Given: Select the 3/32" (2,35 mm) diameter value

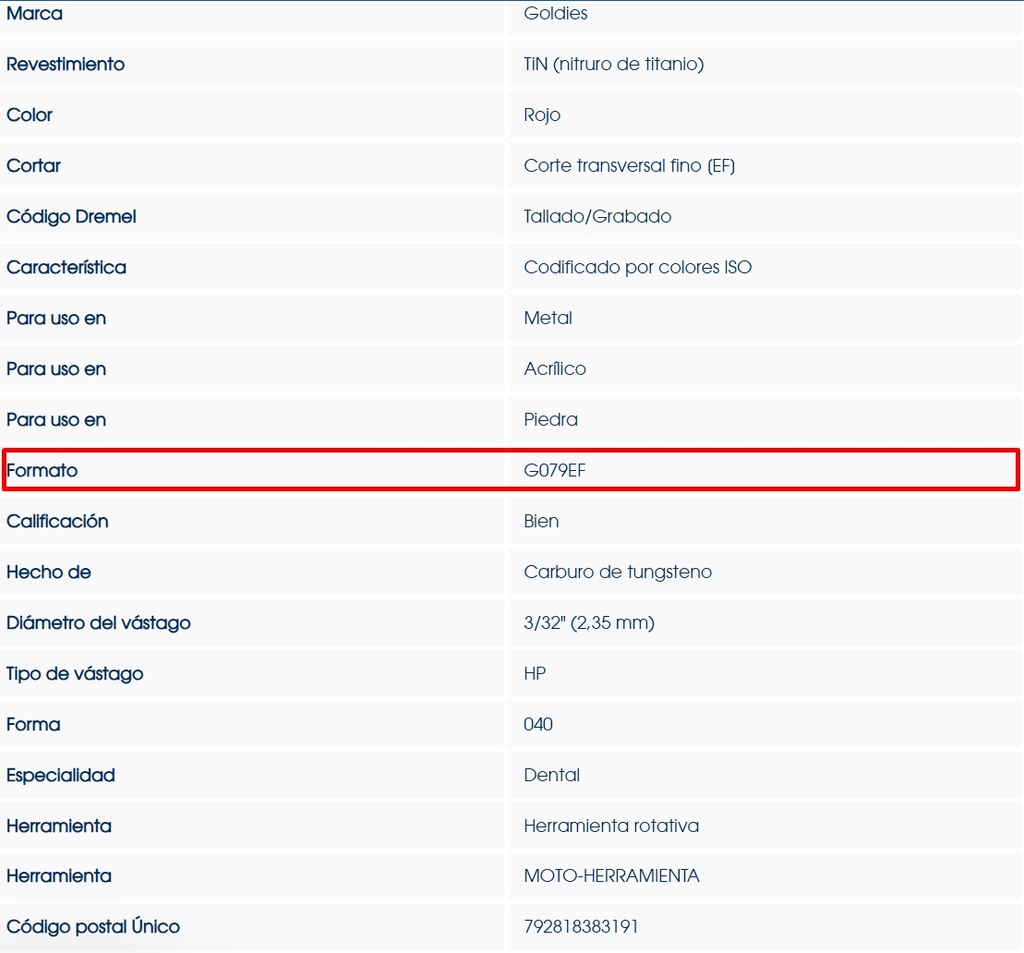Looking at the screenshot, I should coord(589,623).
